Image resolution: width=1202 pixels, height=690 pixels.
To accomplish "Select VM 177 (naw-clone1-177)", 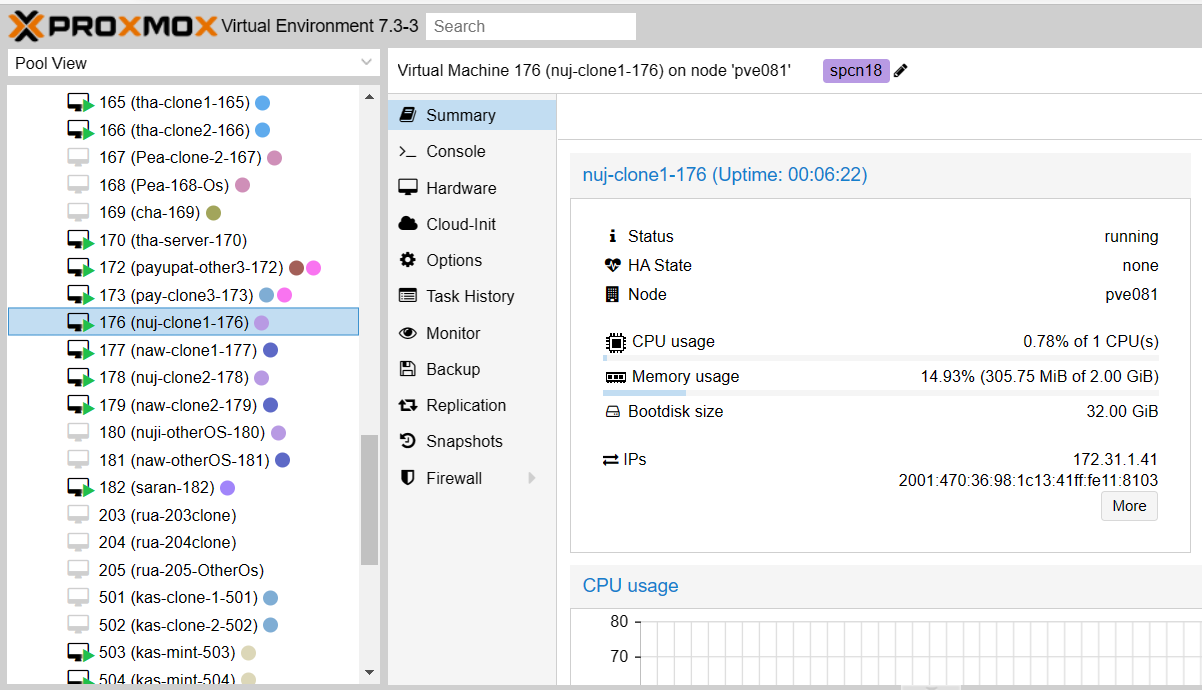I will click(x=183, y=350).
